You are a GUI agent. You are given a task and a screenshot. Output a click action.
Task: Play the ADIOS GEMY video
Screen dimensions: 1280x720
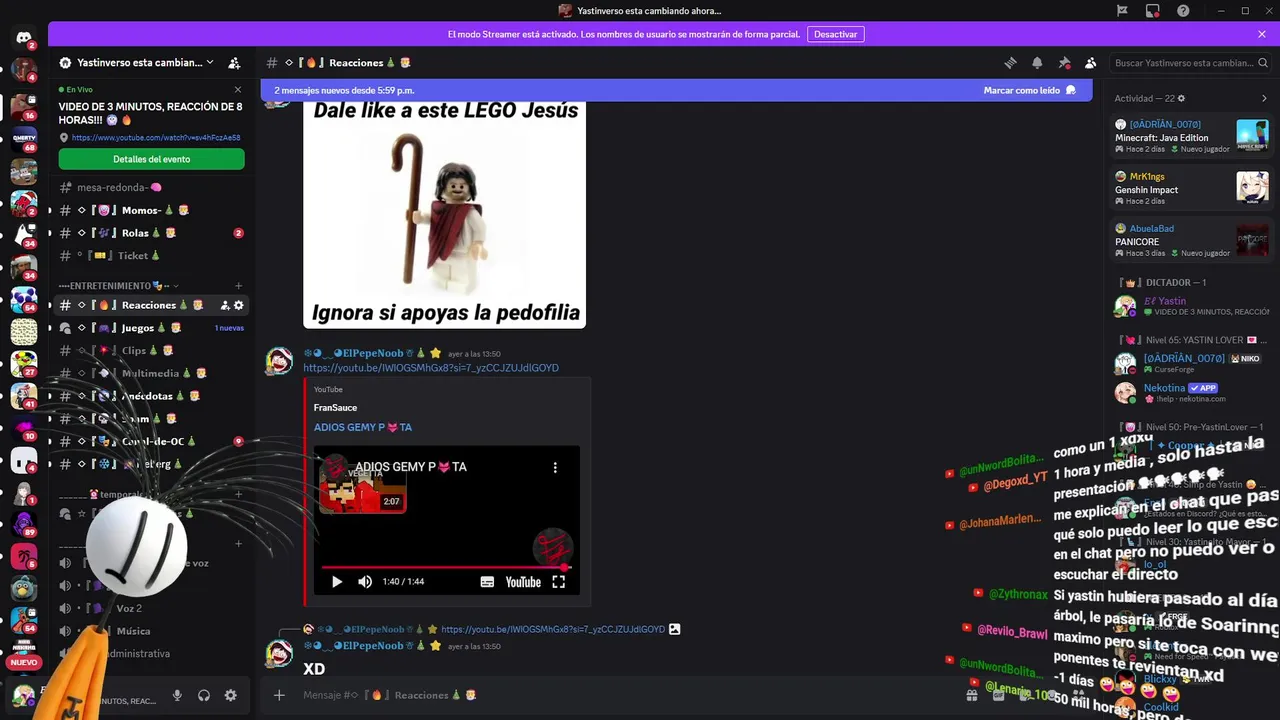tap(337, 582)
